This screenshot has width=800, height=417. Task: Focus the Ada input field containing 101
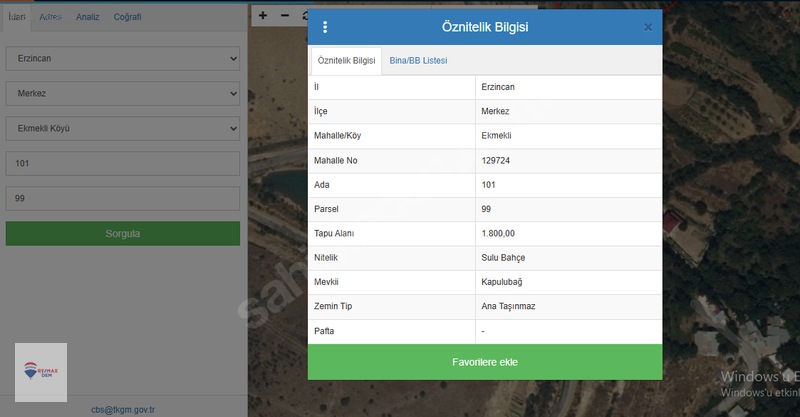pyautogui.click(x=122, y=163)
